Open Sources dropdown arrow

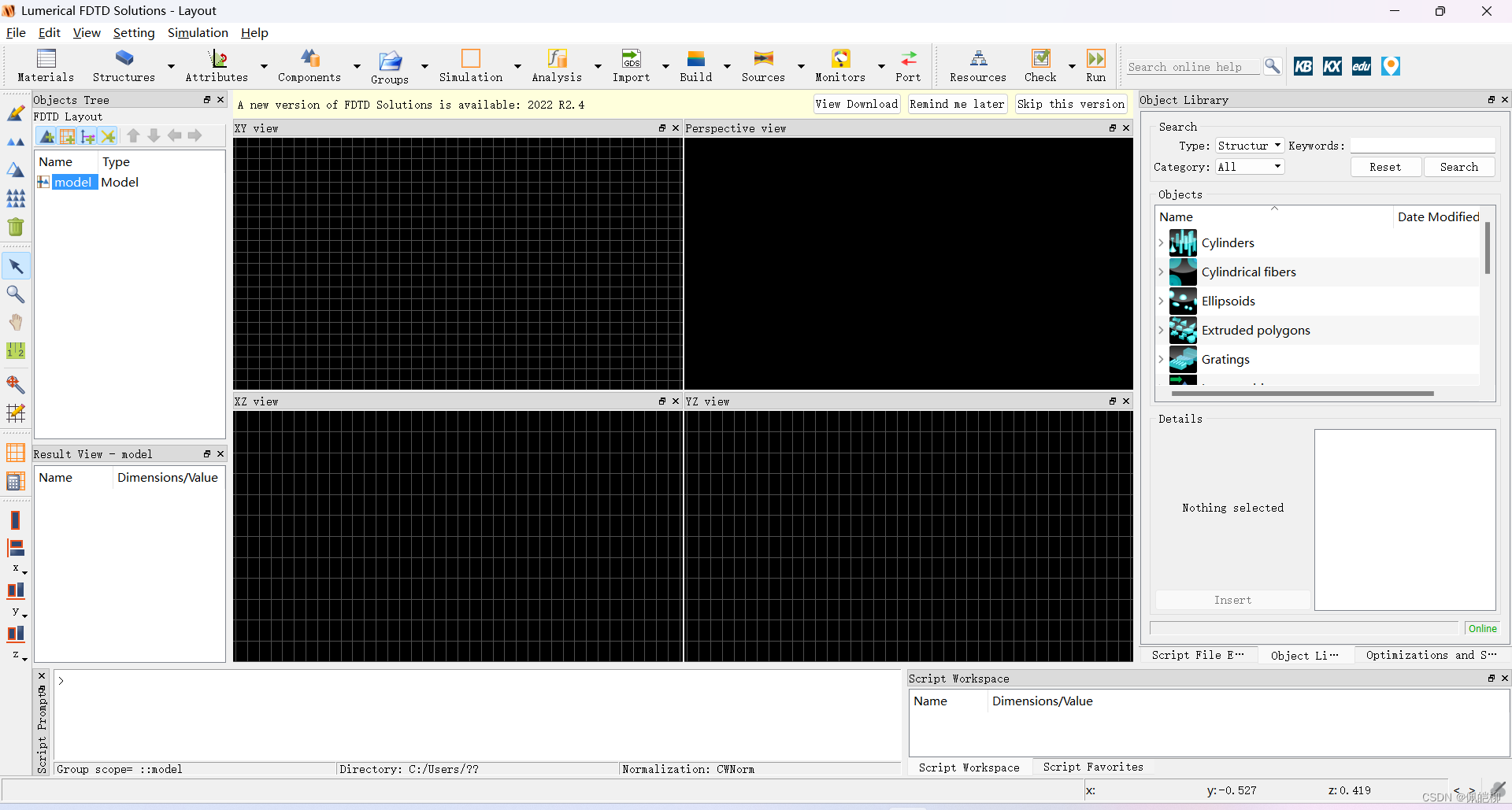pyautogui.click(x=801, y=66)
